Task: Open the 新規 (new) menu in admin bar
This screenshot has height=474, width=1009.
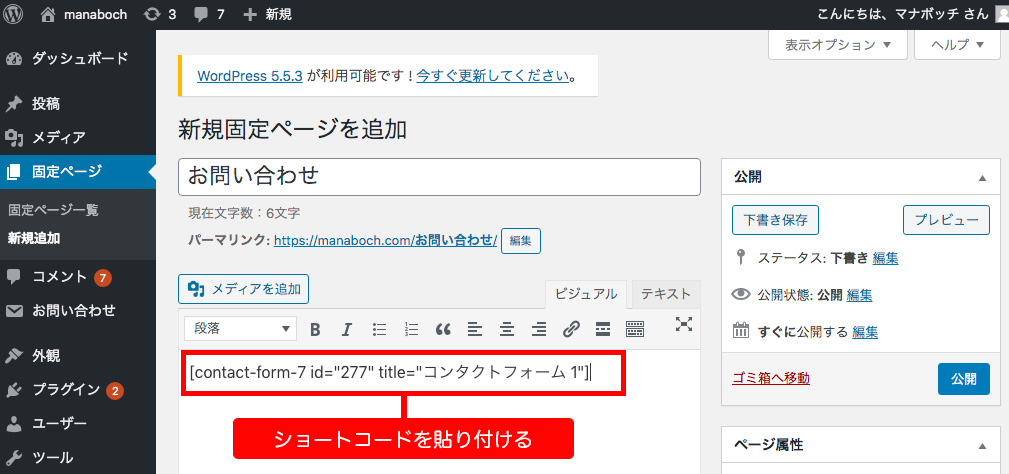Action: (x=268, y=14)
